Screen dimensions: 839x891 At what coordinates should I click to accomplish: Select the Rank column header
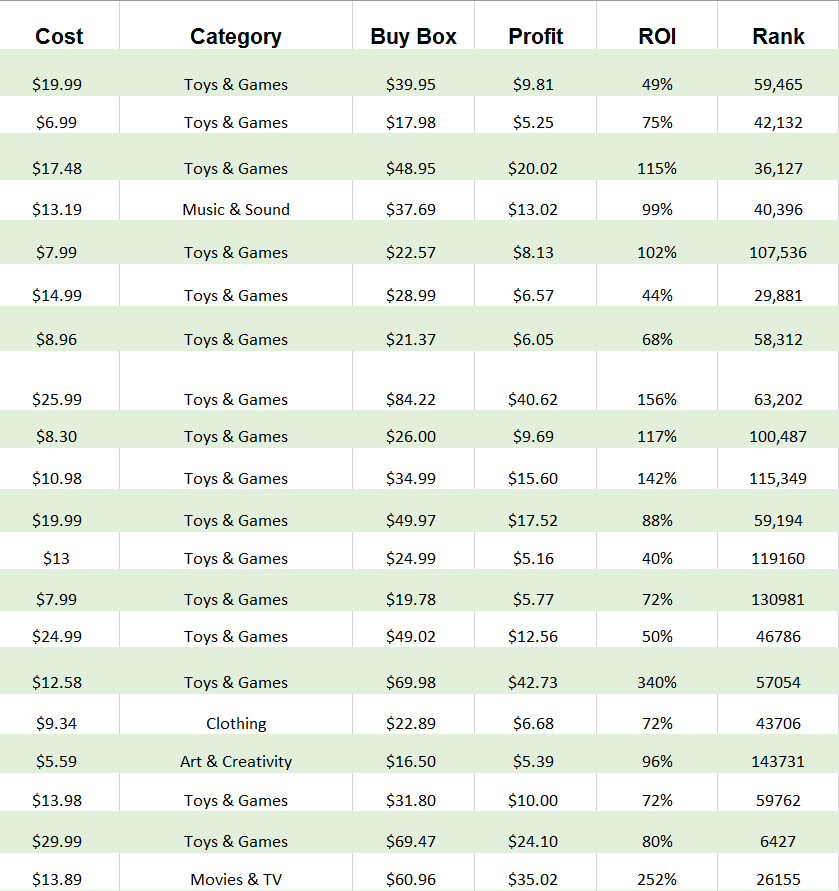pos(778,37)
